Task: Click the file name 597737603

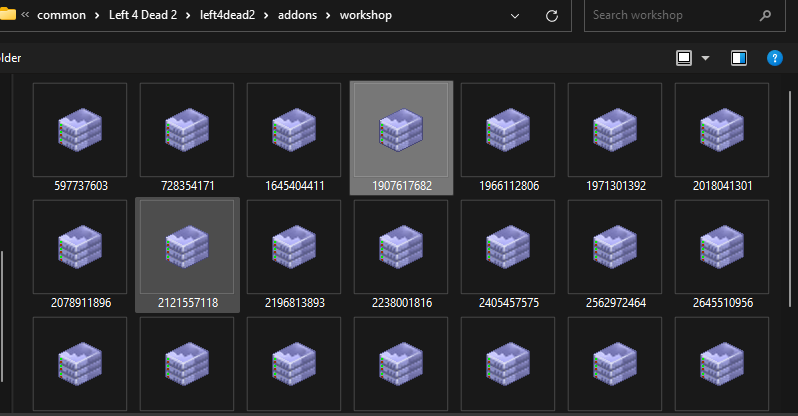Action: (x=81, y=186)
